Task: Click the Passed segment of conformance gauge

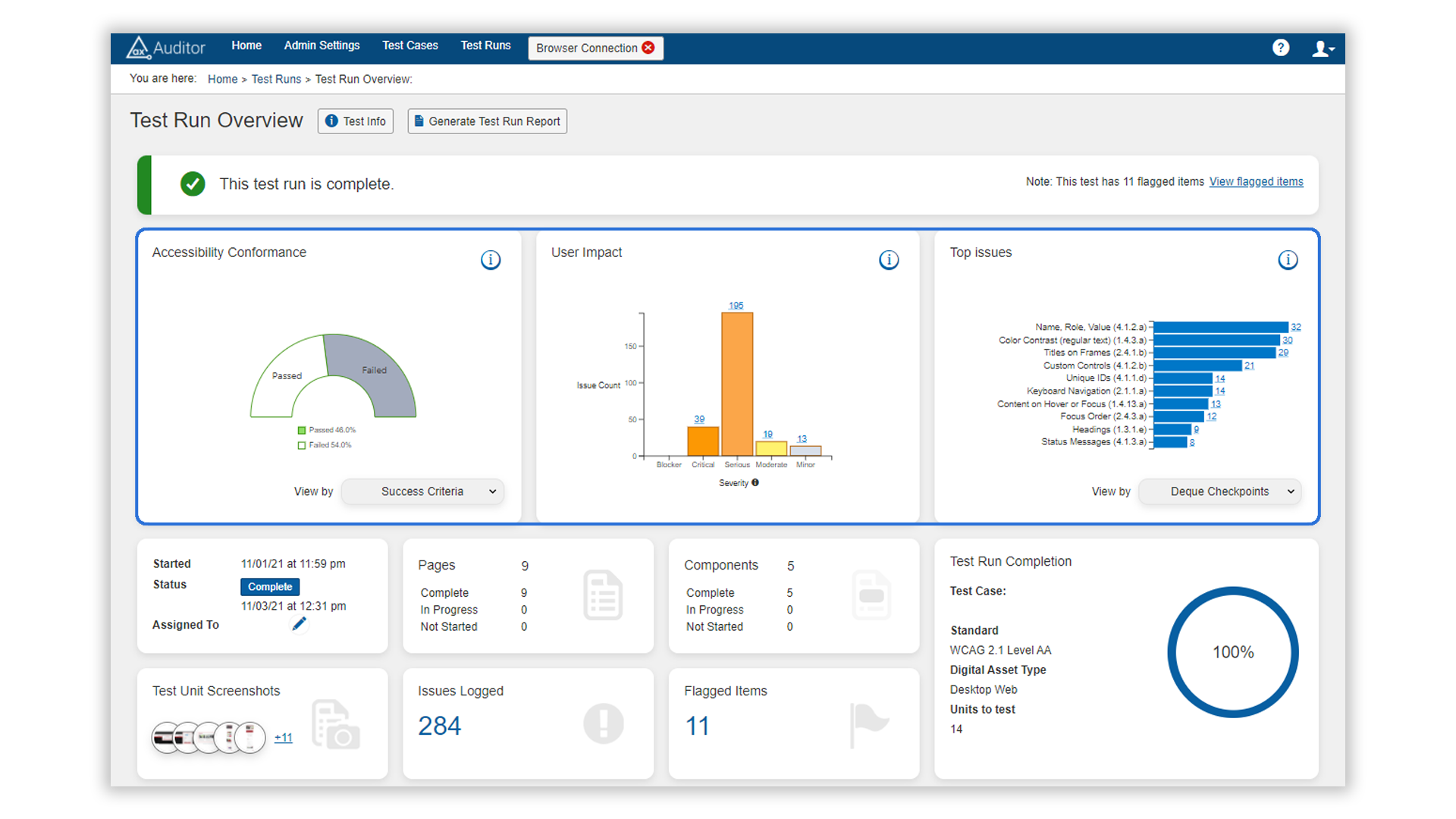Action: [x=287, y=375]
